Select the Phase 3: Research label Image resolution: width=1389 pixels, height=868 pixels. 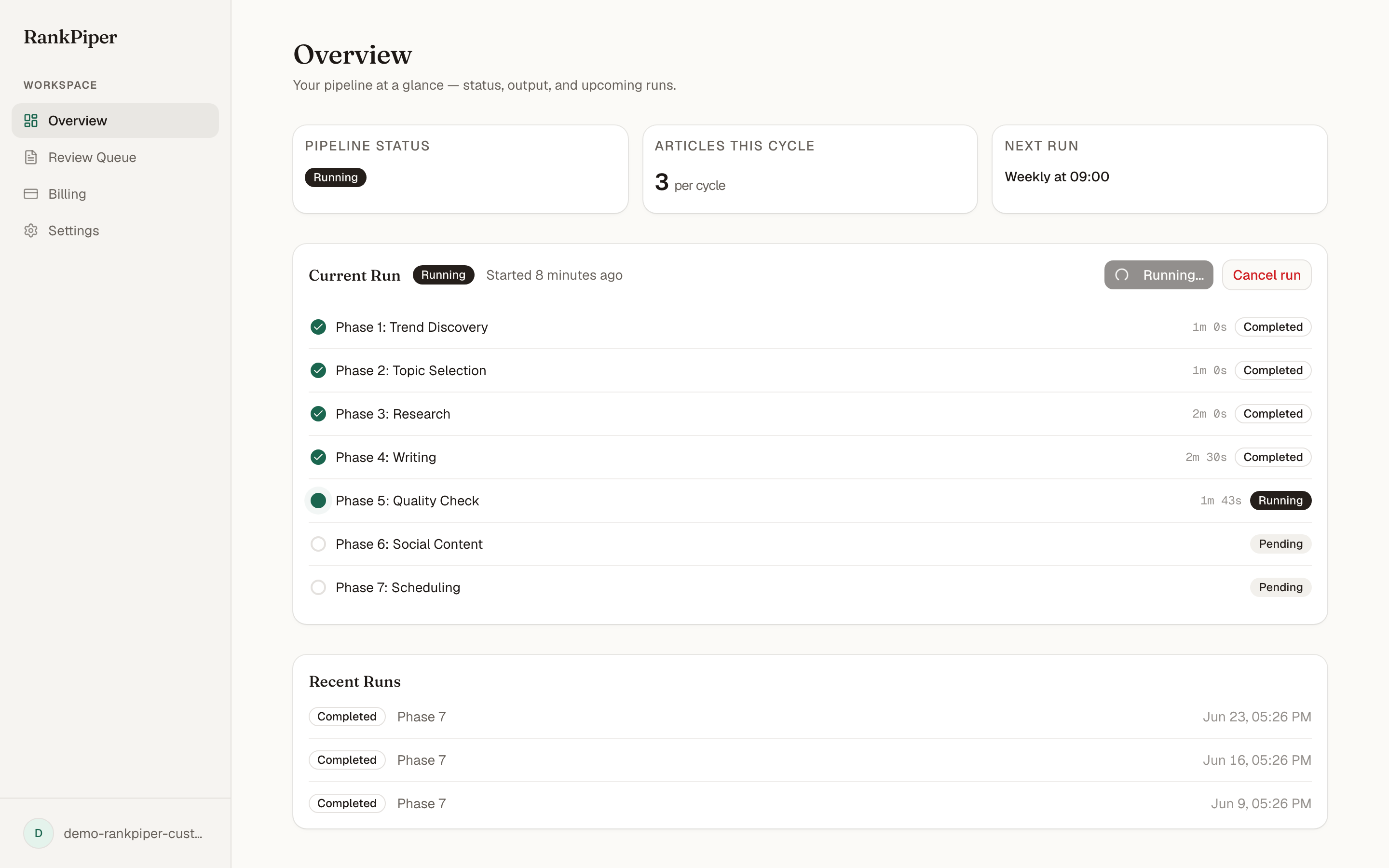click(x=393, y=414)
